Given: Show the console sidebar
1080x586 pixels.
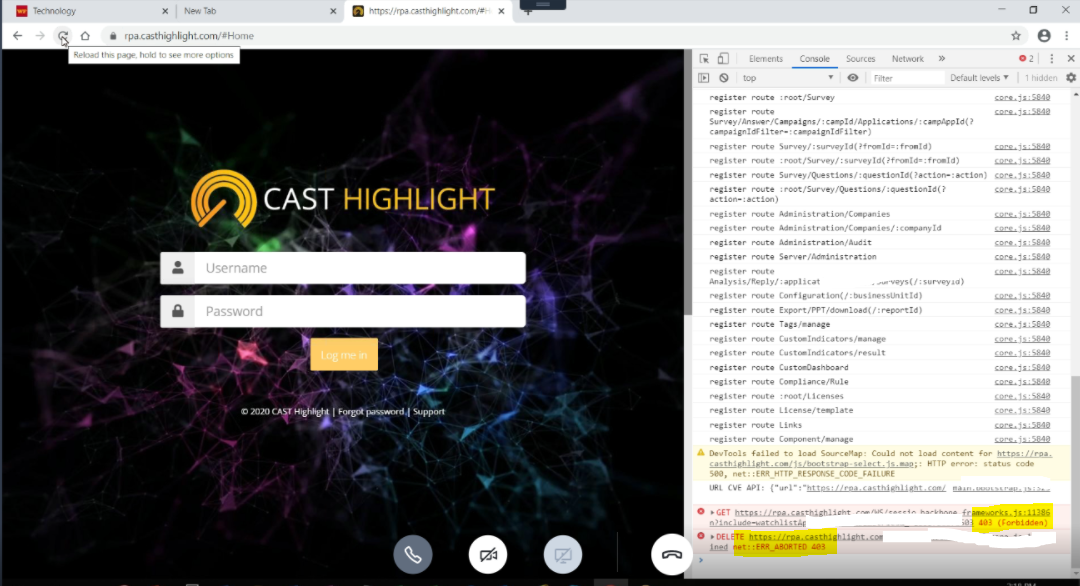Looking at the screenshot, I should coord(703,78).
